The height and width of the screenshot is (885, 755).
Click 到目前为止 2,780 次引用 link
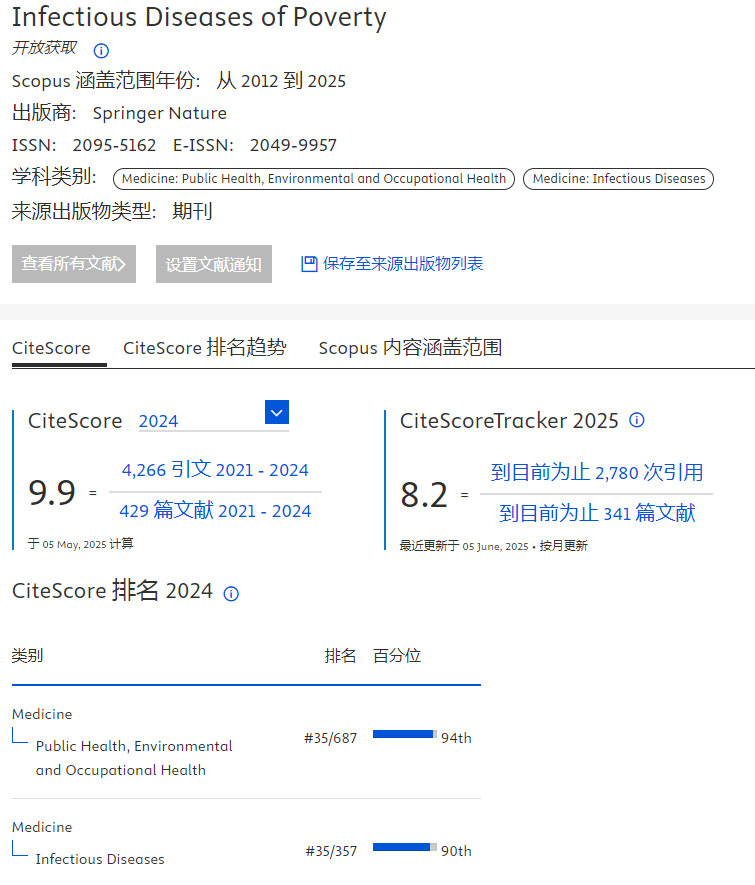tap(596, 472)
